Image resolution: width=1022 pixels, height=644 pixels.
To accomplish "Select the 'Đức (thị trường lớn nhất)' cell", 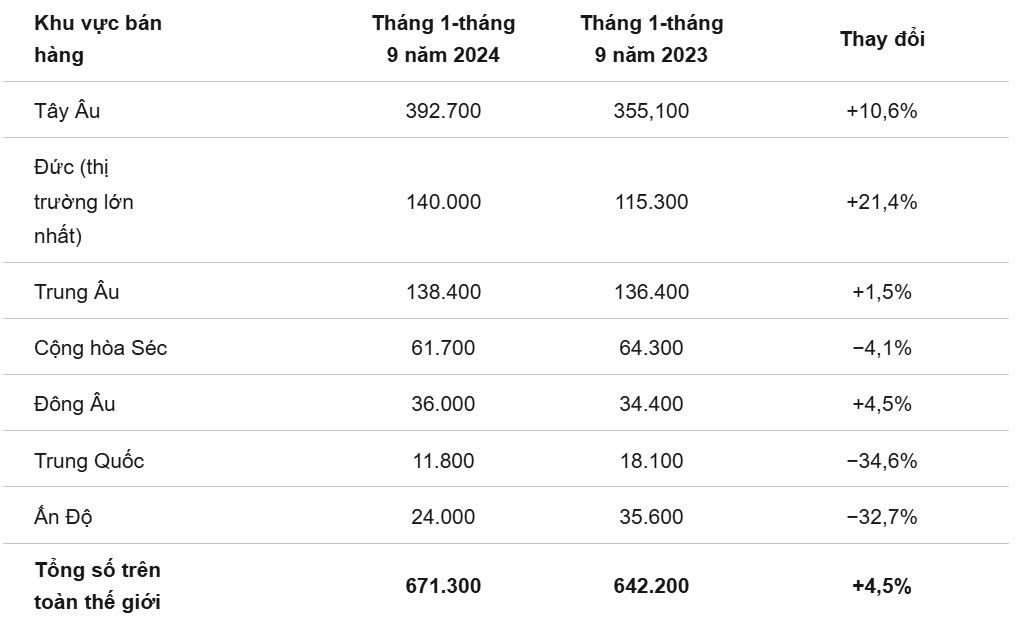I will [83, 201].
